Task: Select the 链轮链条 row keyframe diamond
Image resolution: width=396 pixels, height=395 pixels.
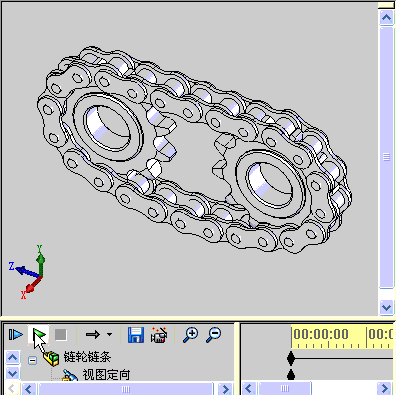Action: (291, 359)
